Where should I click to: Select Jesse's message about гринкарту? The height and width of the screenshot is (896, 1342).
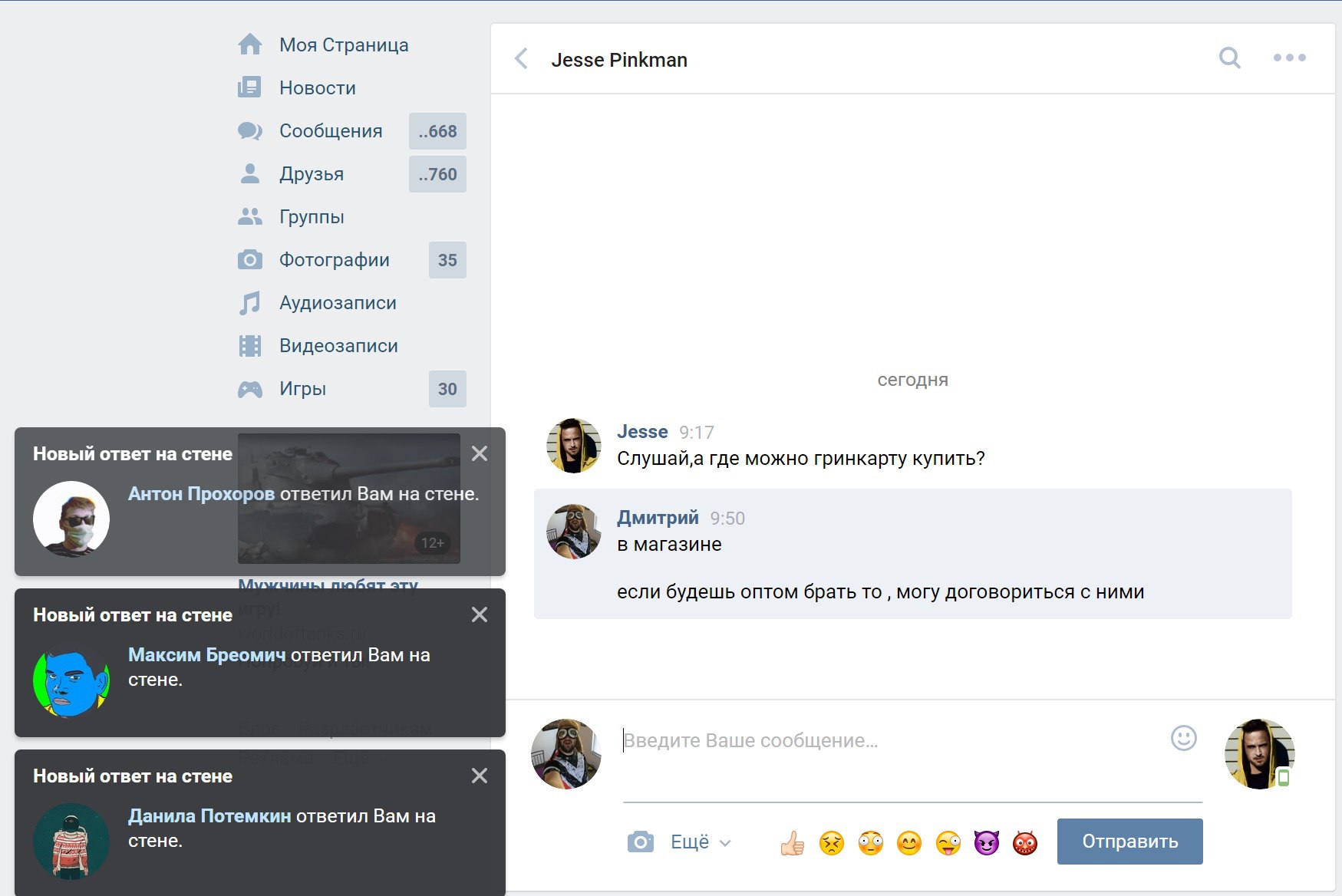(801, 459)
